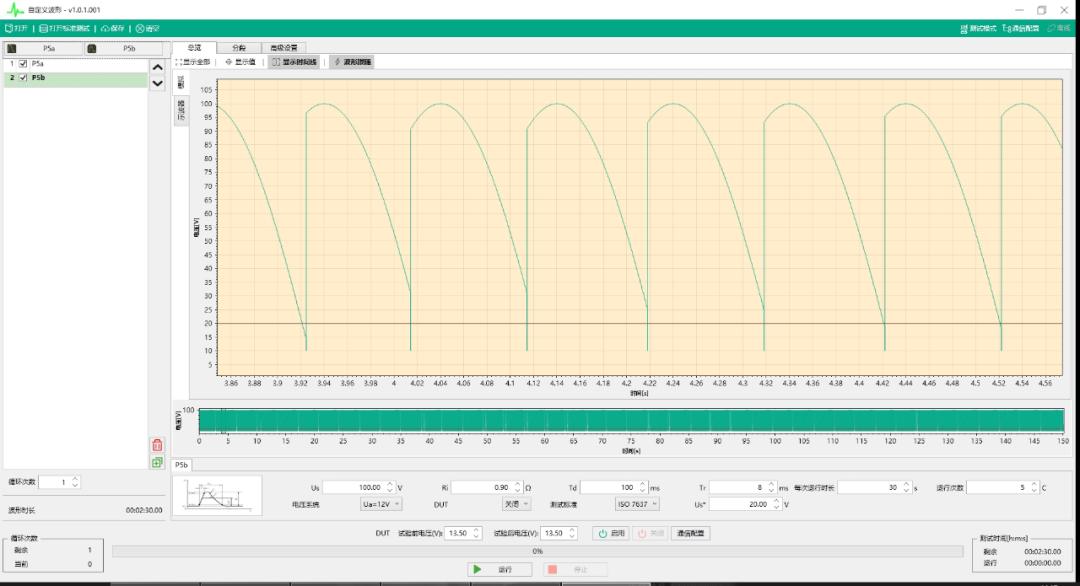This screenshot has width=1080, height=586.
Task: Click the 0% test progress bar
Action: pyautogui.click(x=537, y=551)
